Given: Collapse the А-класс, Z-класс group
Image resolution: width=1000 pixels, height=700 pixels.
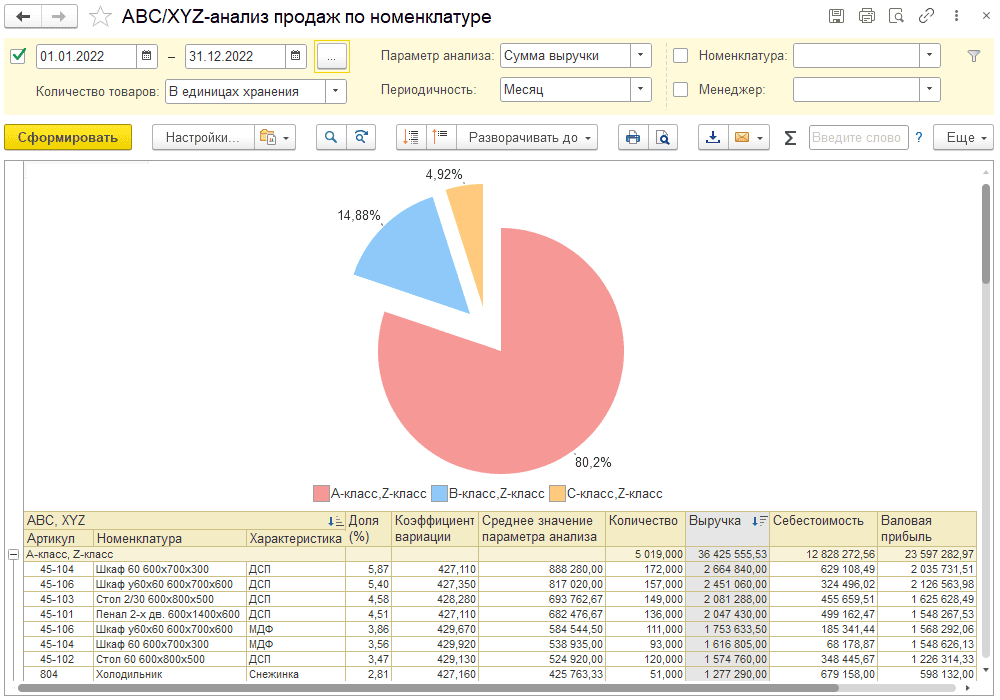Looking at the screenshot, I should point(13,555).
